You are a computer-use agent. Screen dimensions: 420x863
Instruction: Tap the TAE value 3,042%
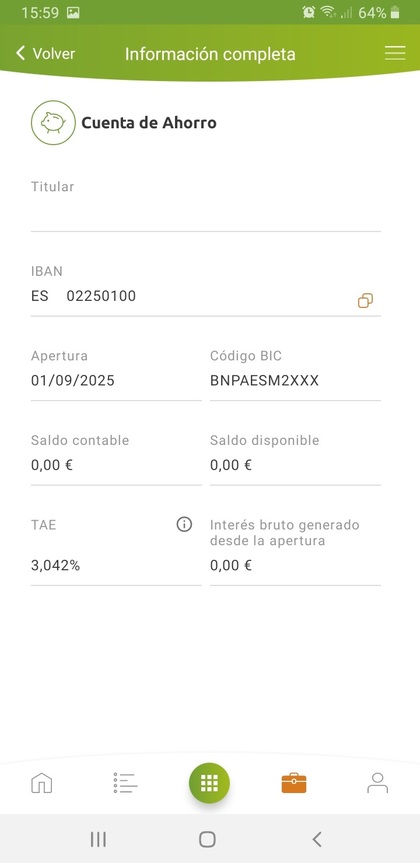tap(56, 565)
